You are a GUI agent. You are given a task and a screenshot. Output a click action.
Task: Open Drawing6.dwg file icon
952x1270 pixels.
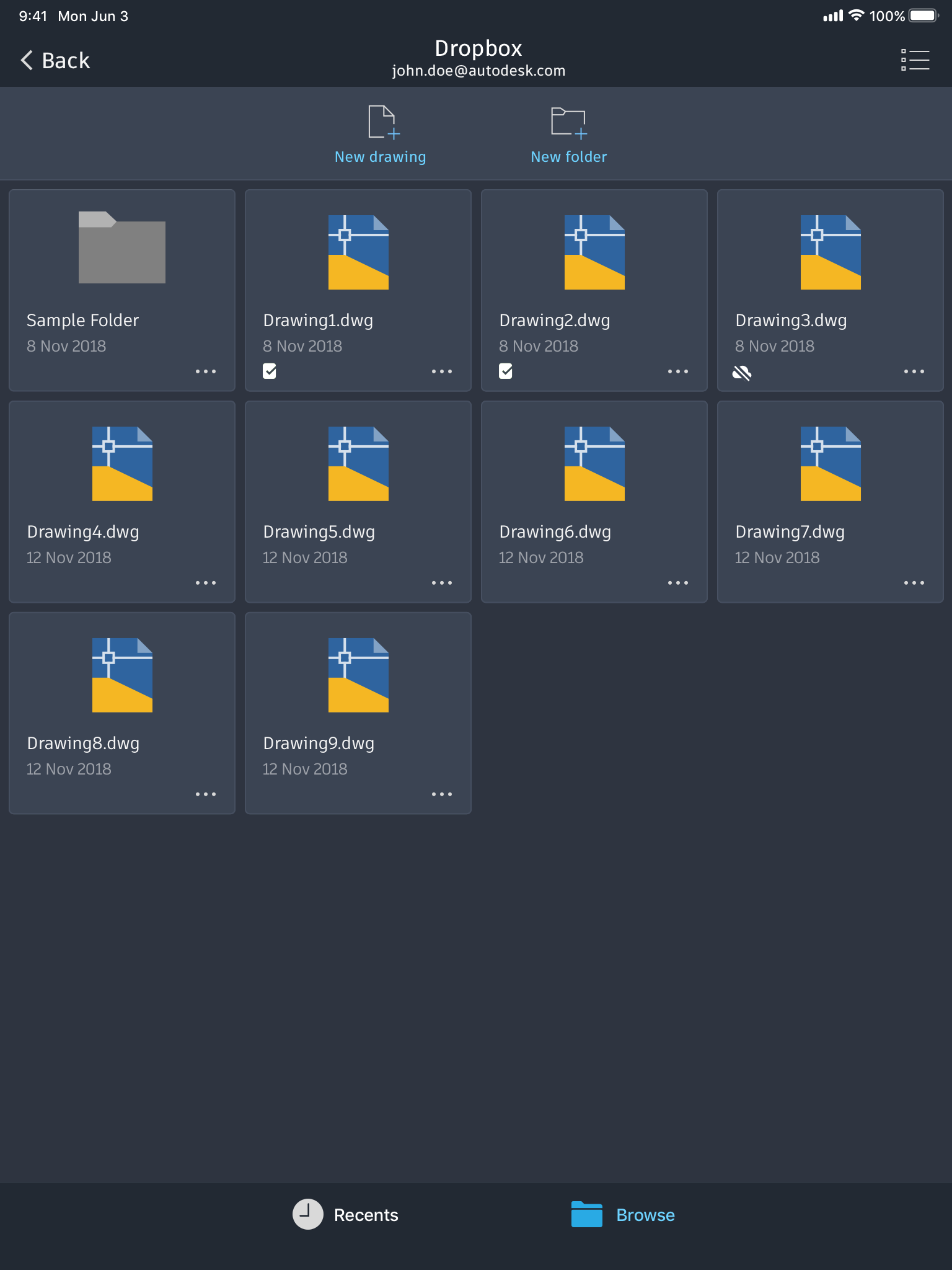594,463
